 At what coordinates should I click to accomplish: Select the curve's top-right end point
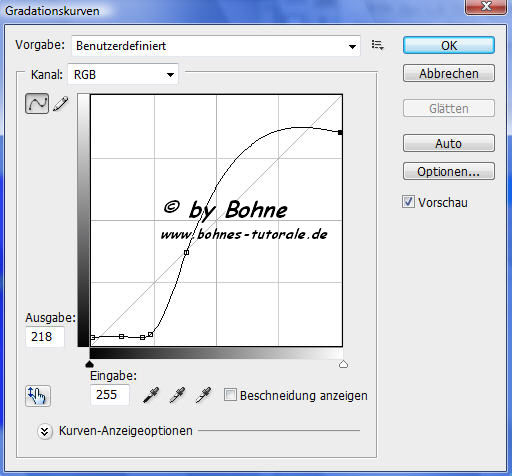coord(340,132)
